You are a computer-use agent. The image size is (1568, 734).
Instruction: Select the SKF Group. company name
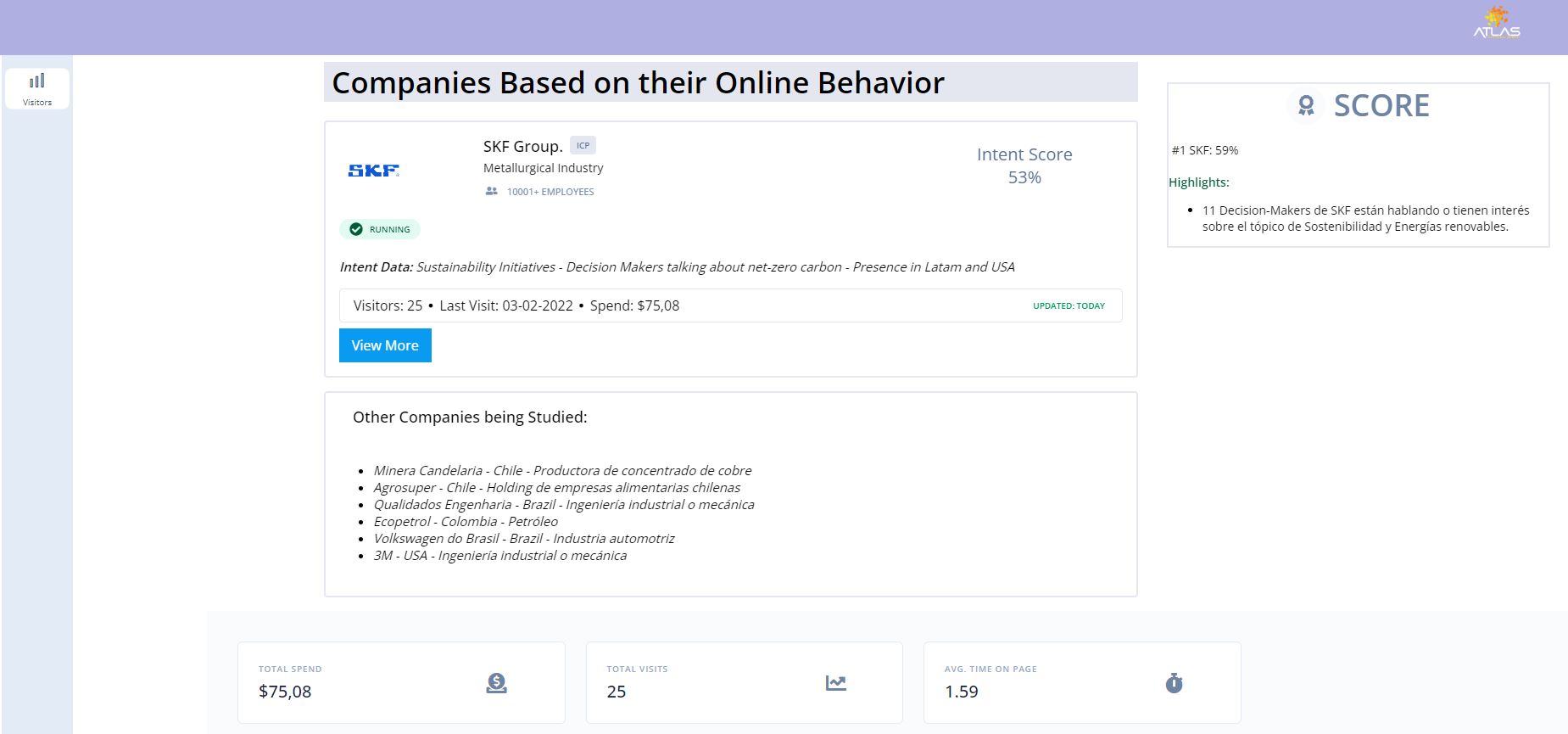pos(523,146)
